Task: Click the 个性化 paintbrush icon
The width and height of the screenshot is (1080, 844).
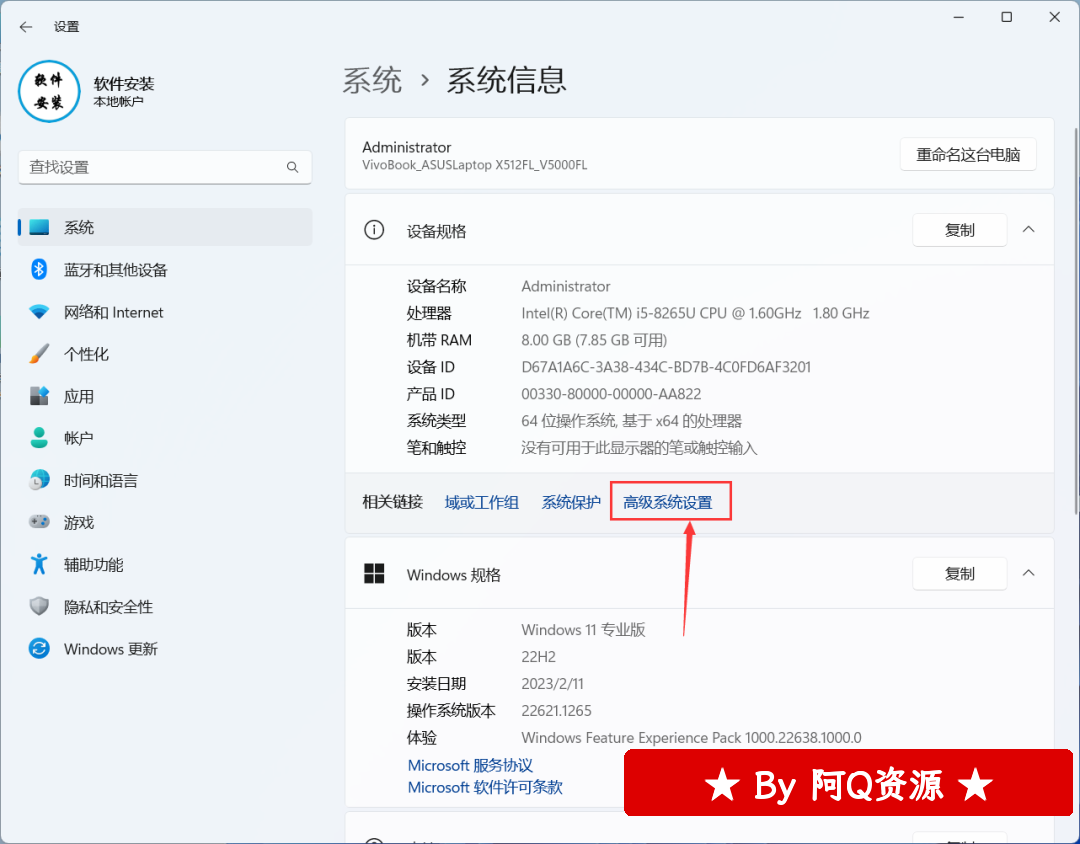Action: 39,354
